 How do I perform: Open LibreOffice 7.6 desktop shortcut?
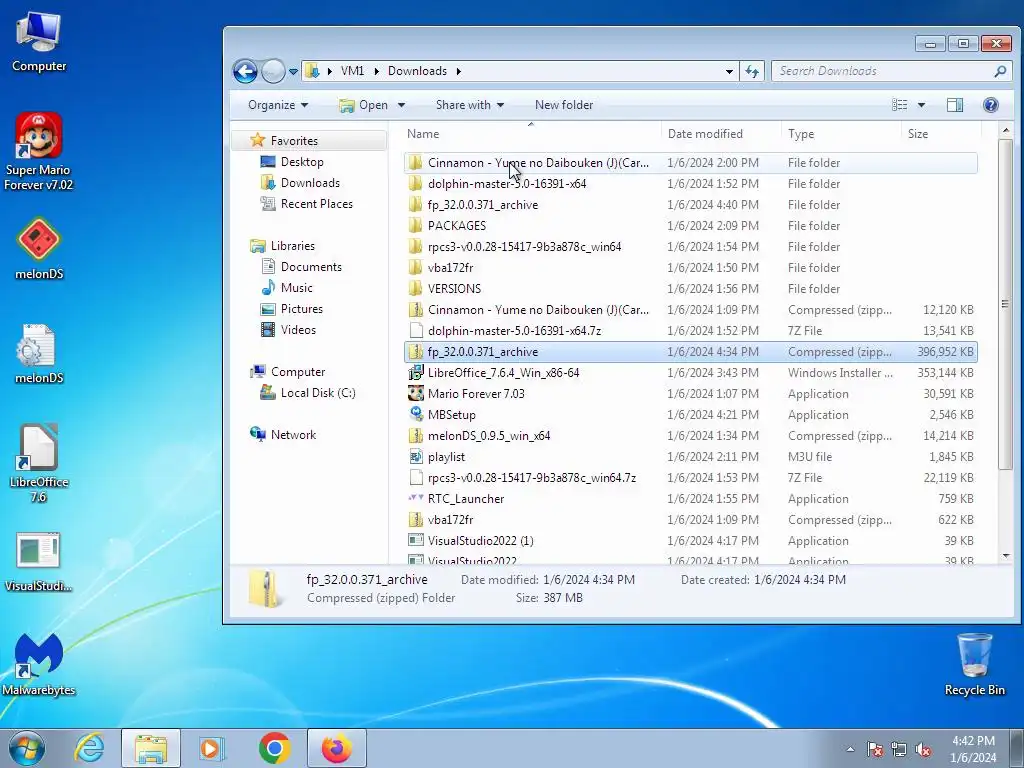tap(39, 462)
